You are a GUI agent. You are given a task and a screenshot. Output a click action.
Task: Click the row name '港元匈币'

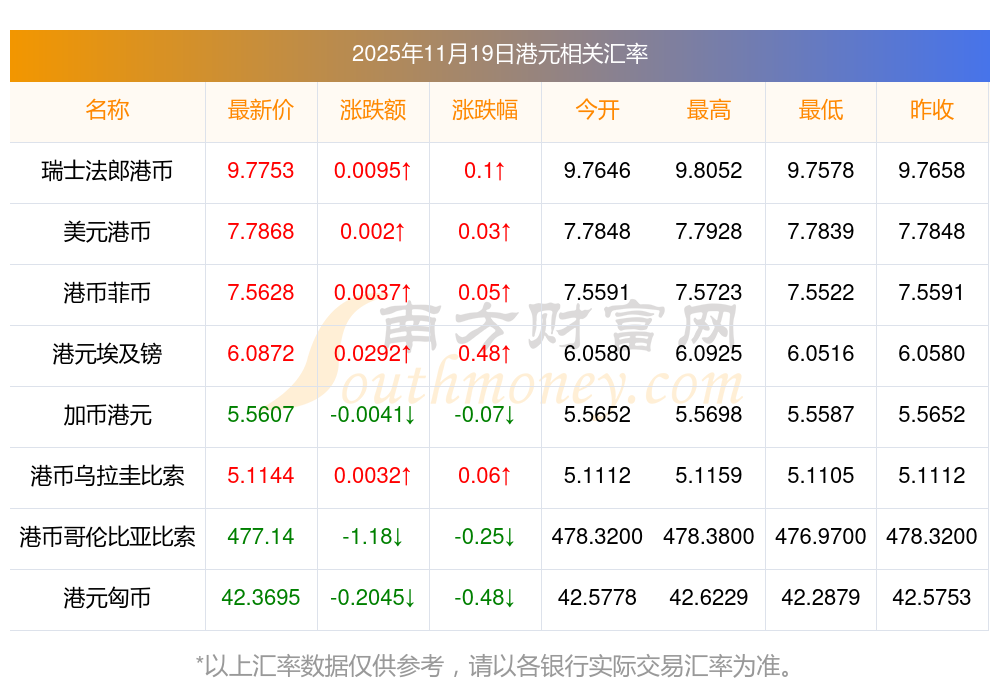point(107,598)
